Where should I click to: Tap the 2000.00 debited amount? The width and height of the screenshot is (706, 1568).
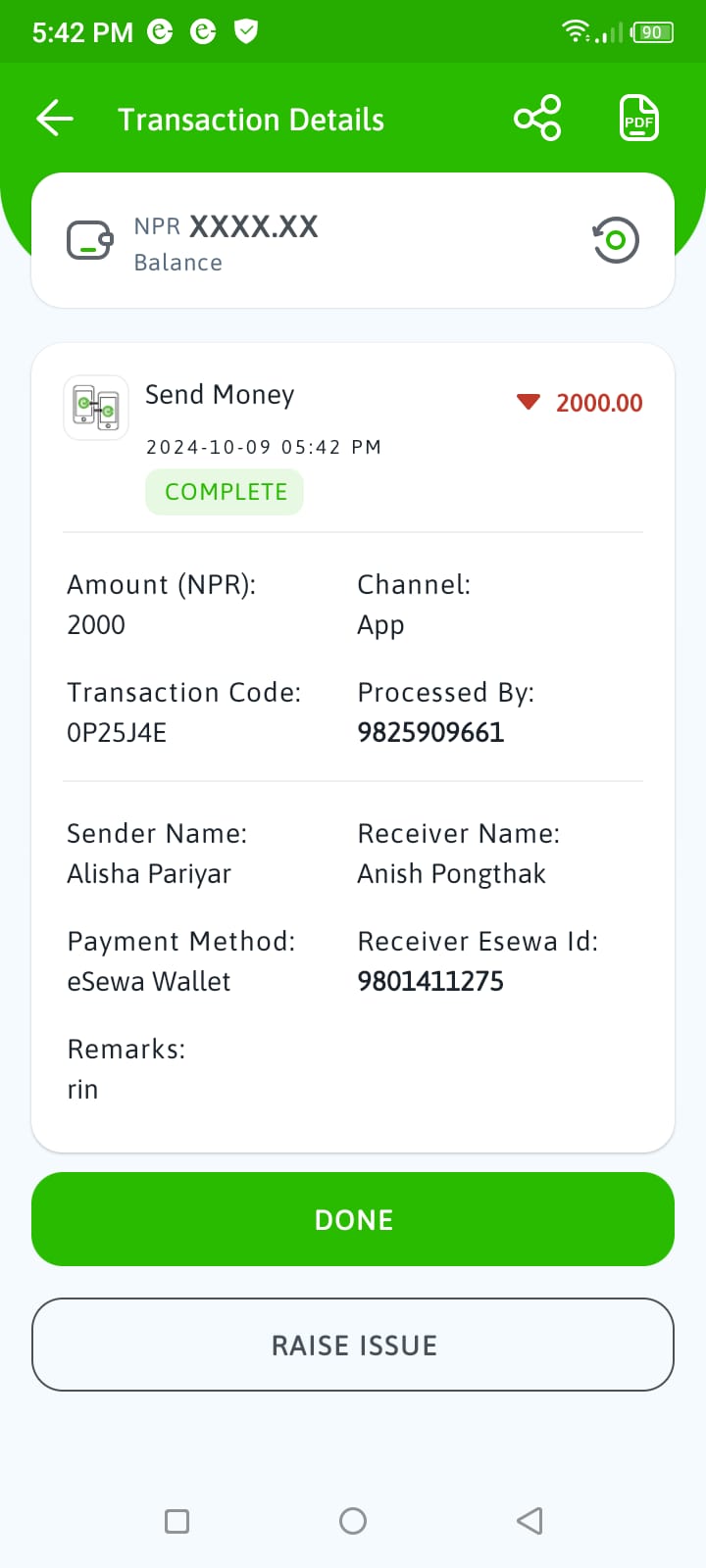click(599, 403)
